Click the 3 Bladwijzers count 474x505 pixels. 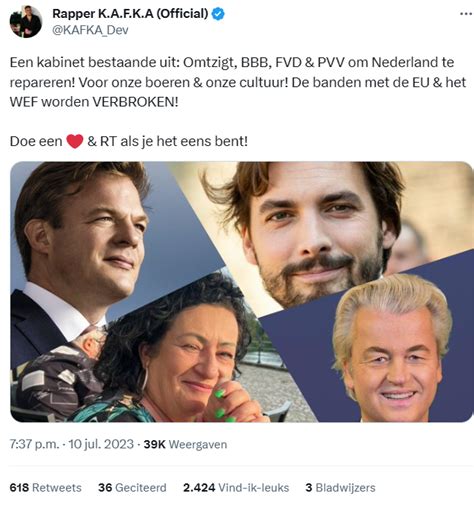340,488
